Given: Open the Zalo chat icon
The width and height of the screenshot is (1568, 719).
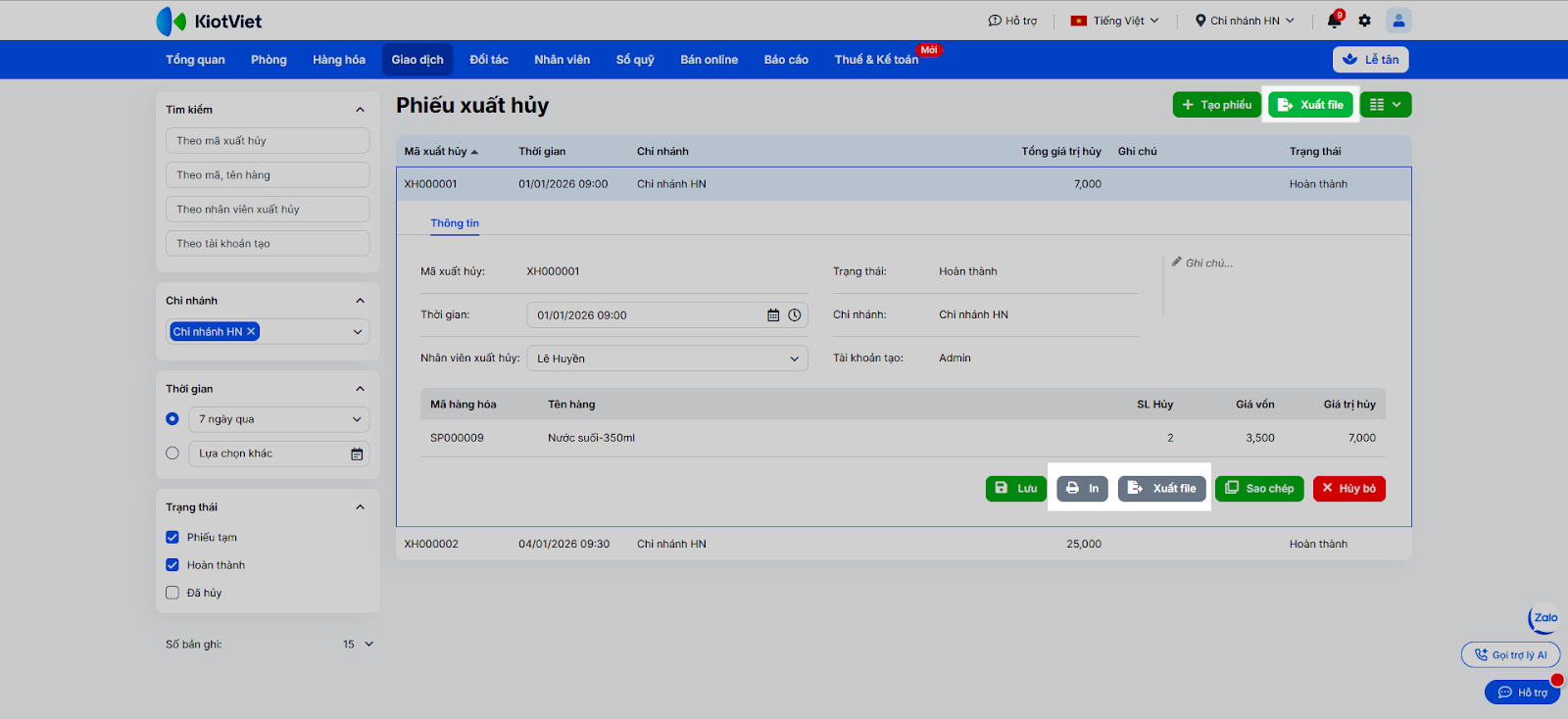Looking at the screenshot, I should tap(1543, 618).
